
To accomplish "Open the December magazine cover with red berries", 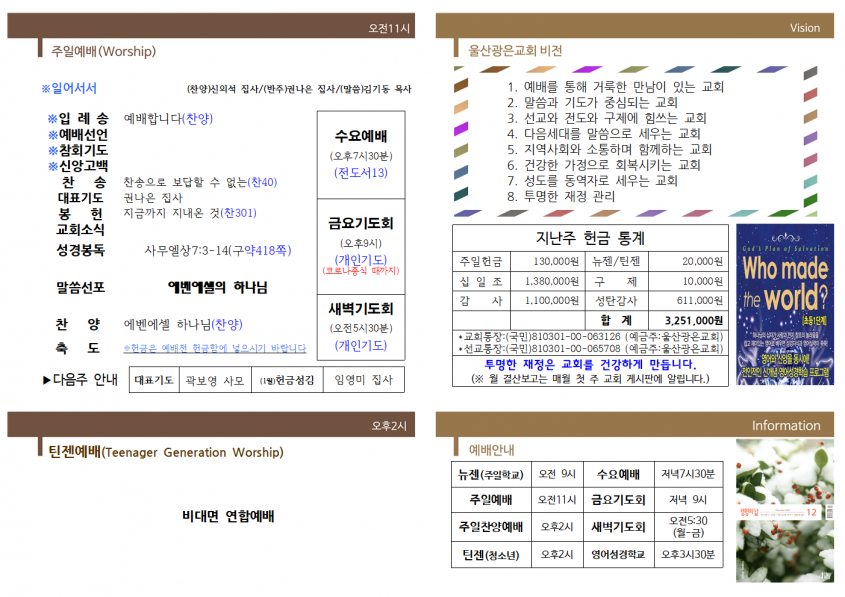I will tap(785, 510).
